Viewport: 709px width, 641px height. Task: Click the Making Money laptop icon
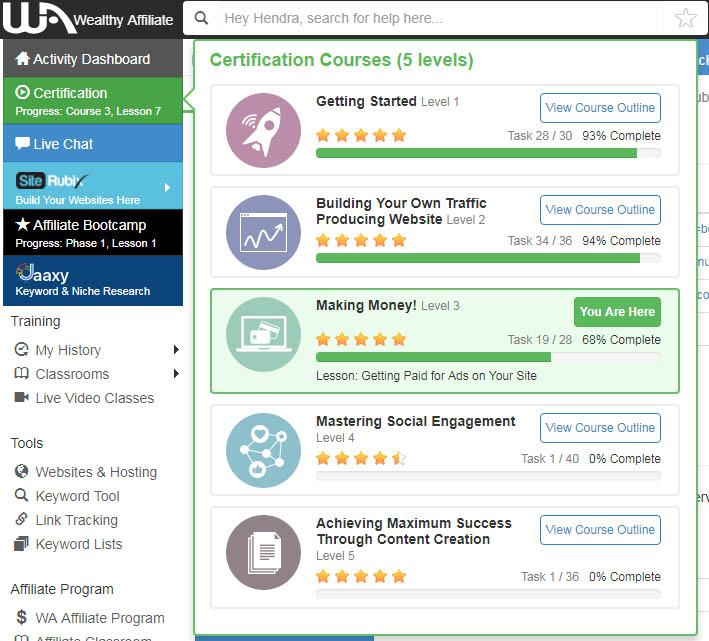[263, 335]
